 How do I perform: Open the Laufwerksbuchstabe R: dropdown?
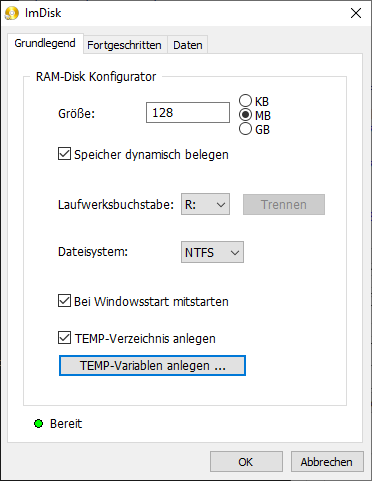pyautogui.click(x=205, y=204)
